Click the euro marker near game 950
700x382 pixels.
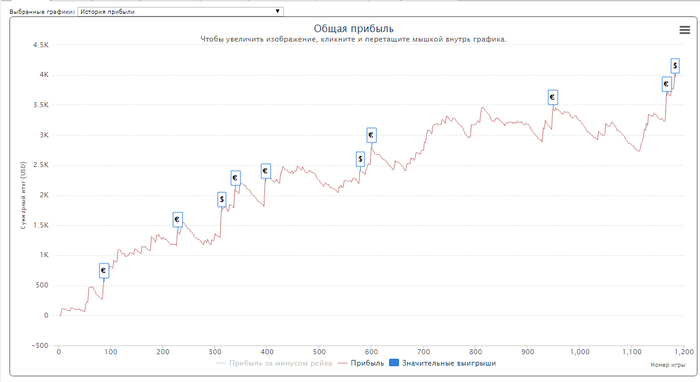point(553,97)
